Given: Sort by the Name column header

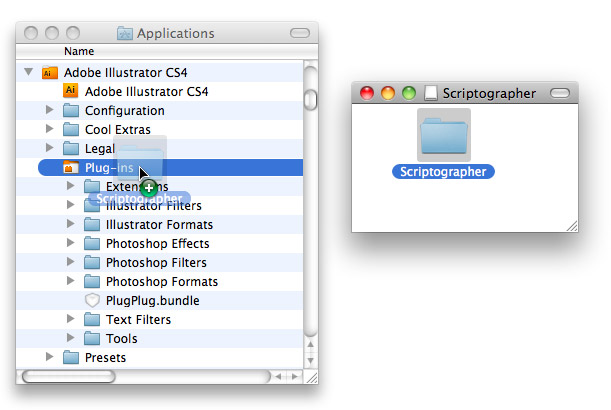Looking at the screenshot, I should click(x=79, y=51).
